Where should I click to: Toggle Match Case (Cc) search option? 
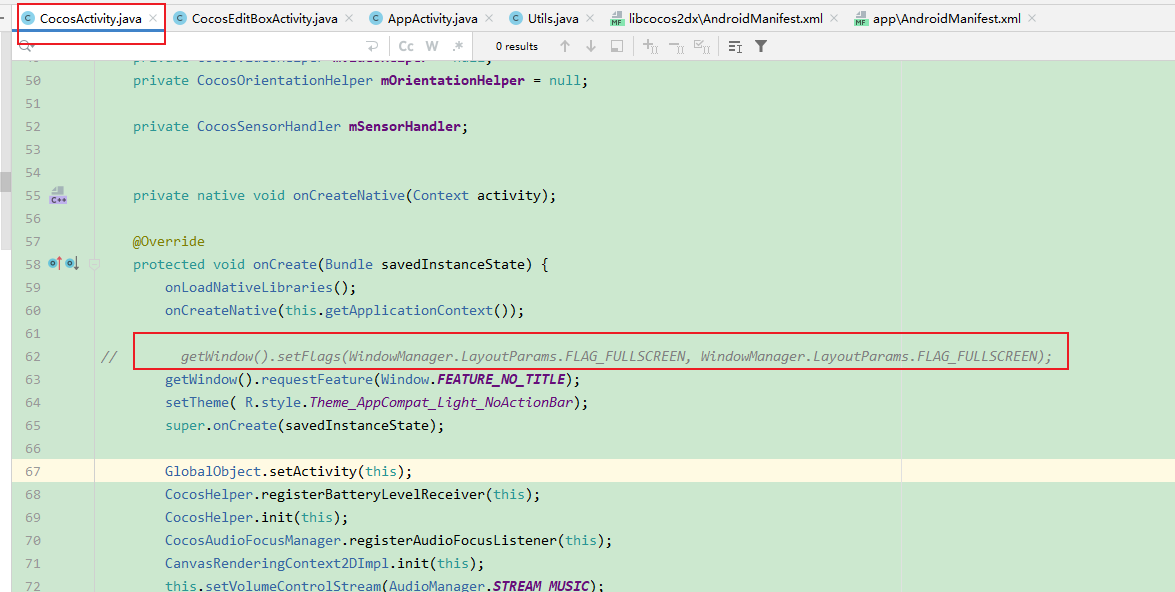406,46
